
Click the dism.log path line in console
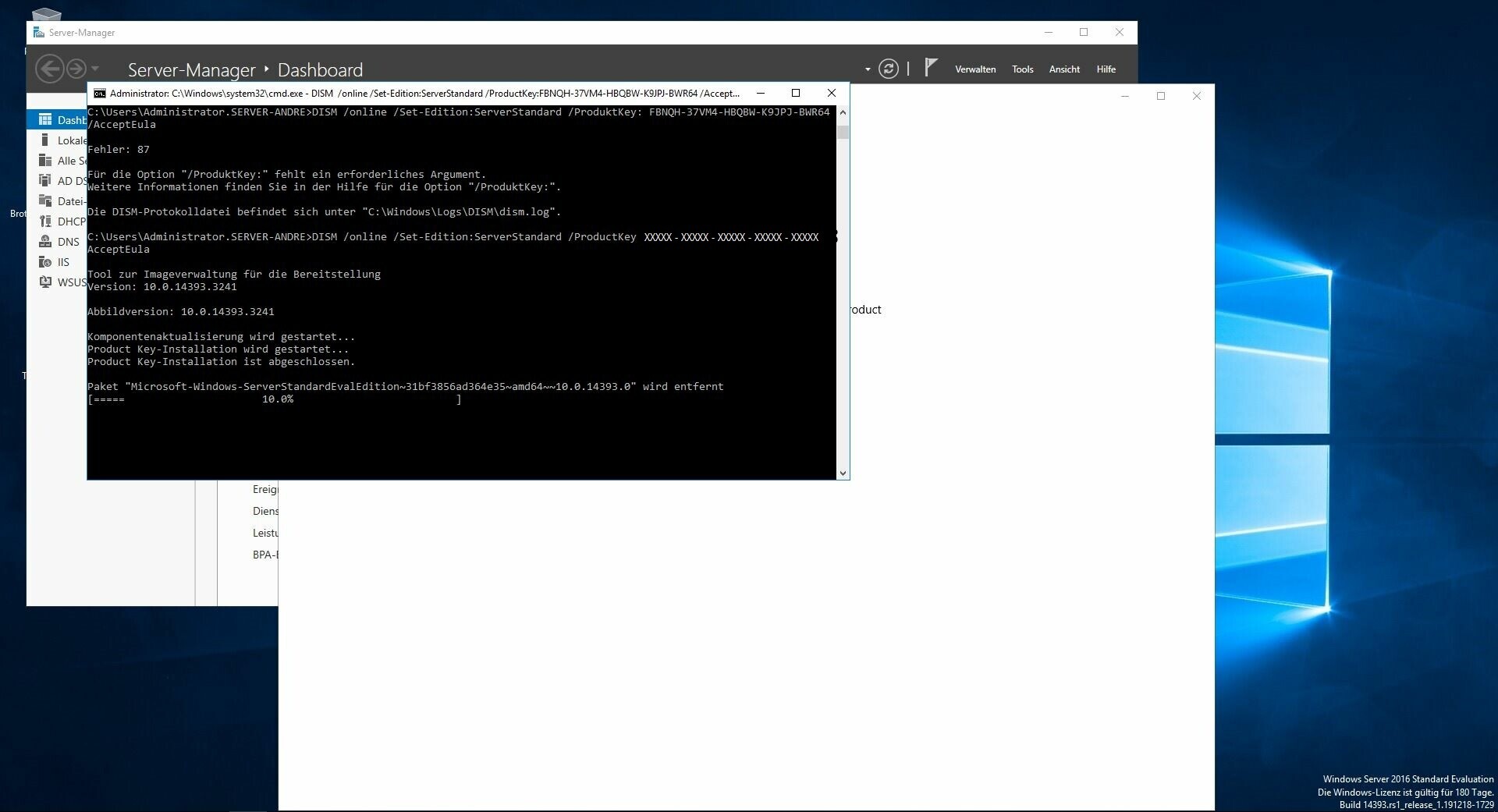tap(325, 212)
